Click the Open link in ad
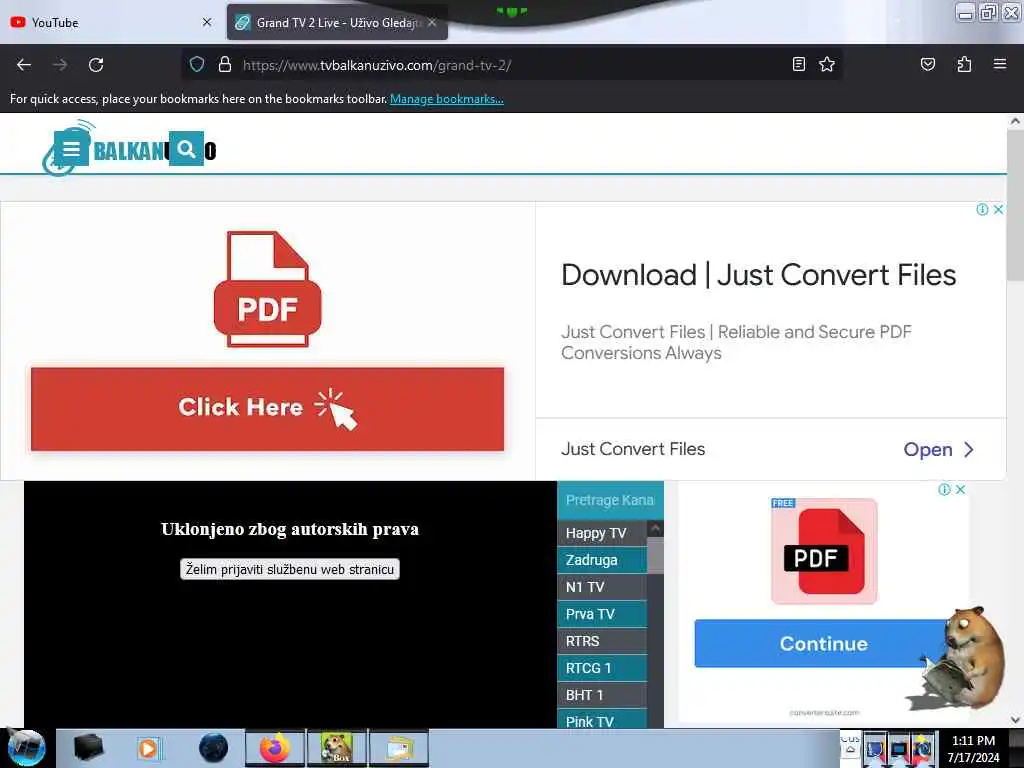Viewport: 1024px width, 768px height. tap(938, 449)
